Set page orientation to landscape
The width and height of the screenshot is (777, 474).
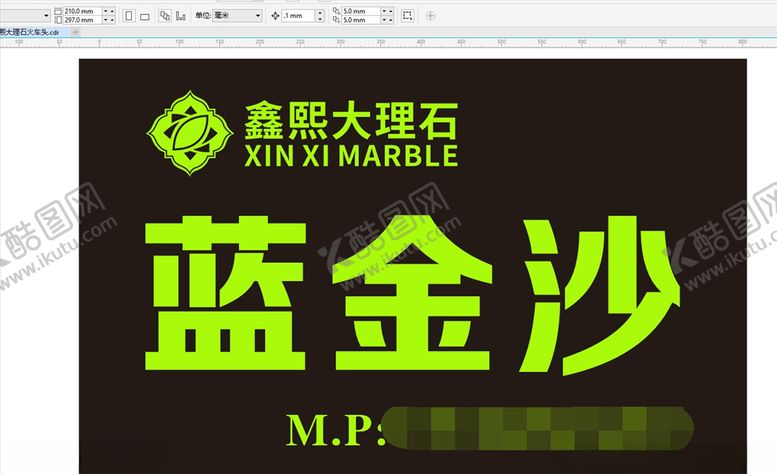click(145, 16)
